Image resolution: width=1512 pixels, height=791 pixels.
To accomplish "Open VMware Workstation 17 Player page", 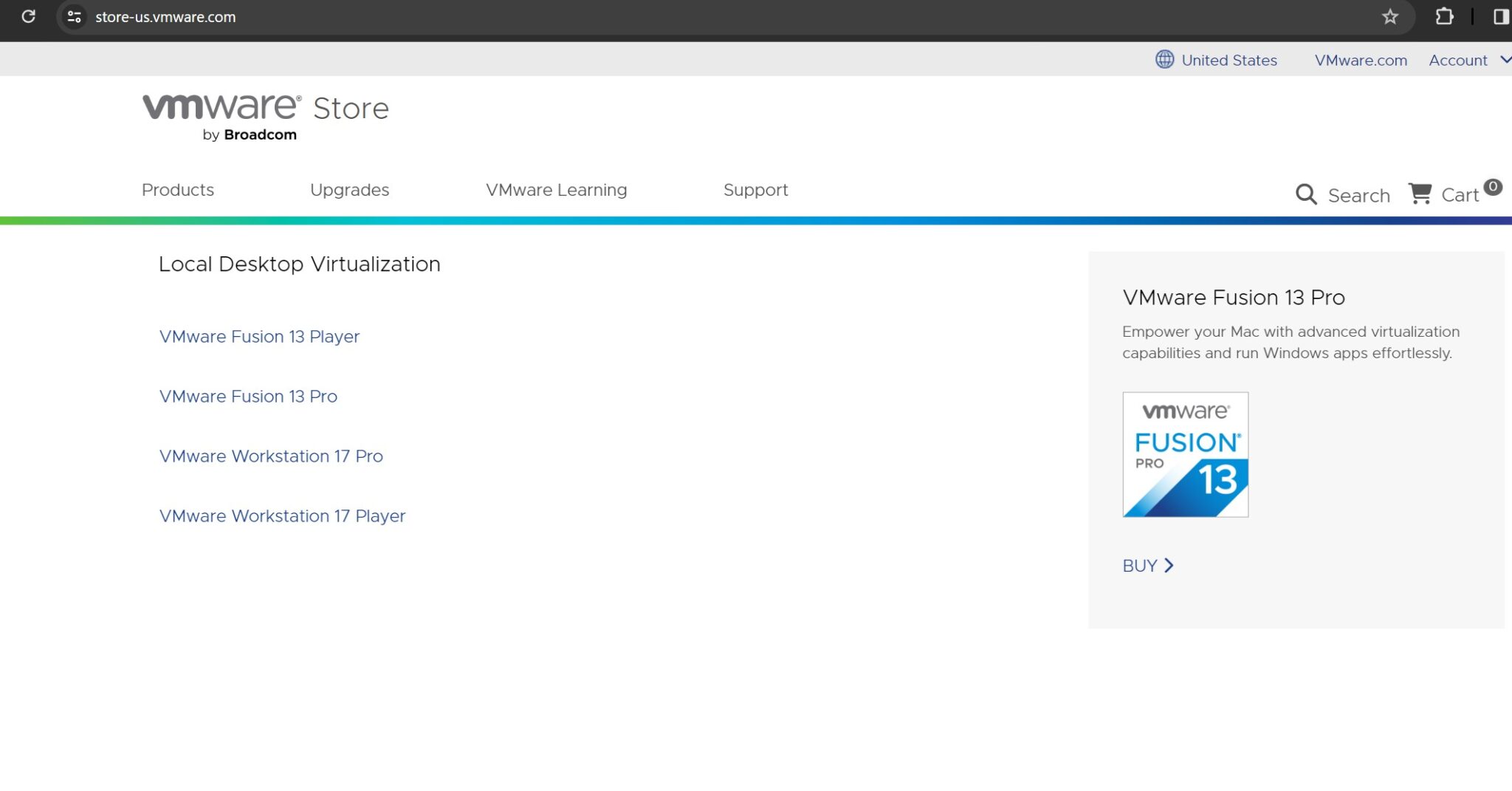I will pyautogui.click(x=282, y=516).
